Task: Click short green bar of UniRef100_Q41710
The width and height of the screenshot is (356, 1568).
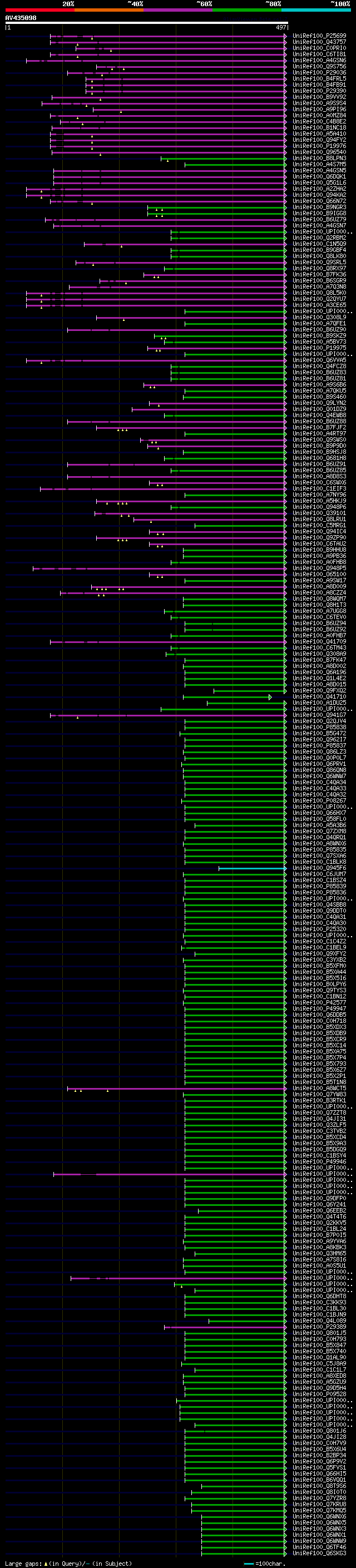Action: 227,697
